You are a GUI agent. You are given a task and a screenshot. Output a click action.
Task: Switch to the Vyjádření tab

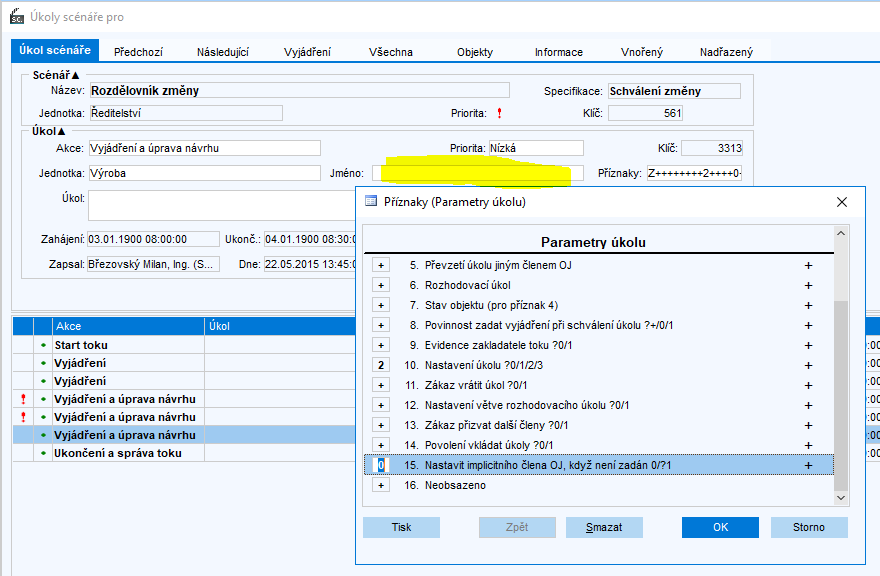[306, 52]
